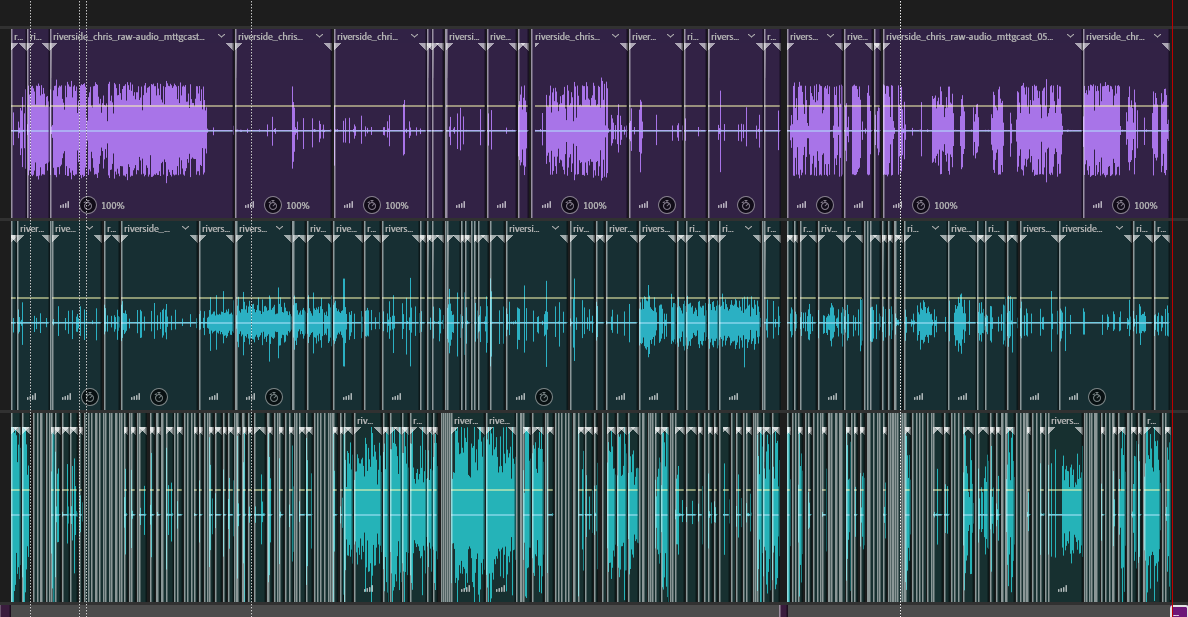This screenshot has height=617, width=1188.
Task: Toggle final stretch stopwatch in middle teal track
Action: [x=1096, y=396]
